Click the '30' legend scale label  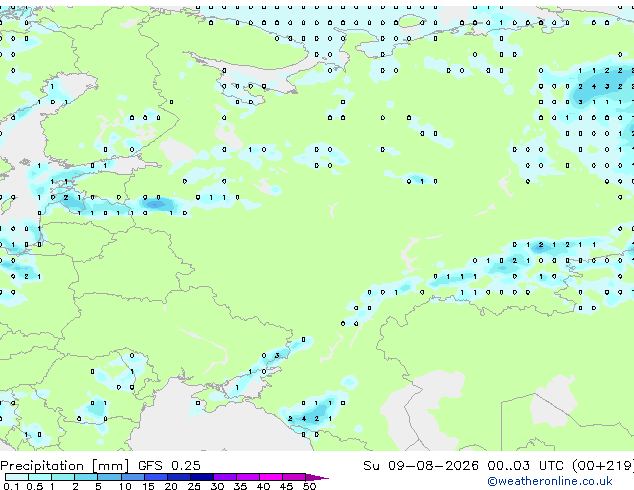click(217, 486)
